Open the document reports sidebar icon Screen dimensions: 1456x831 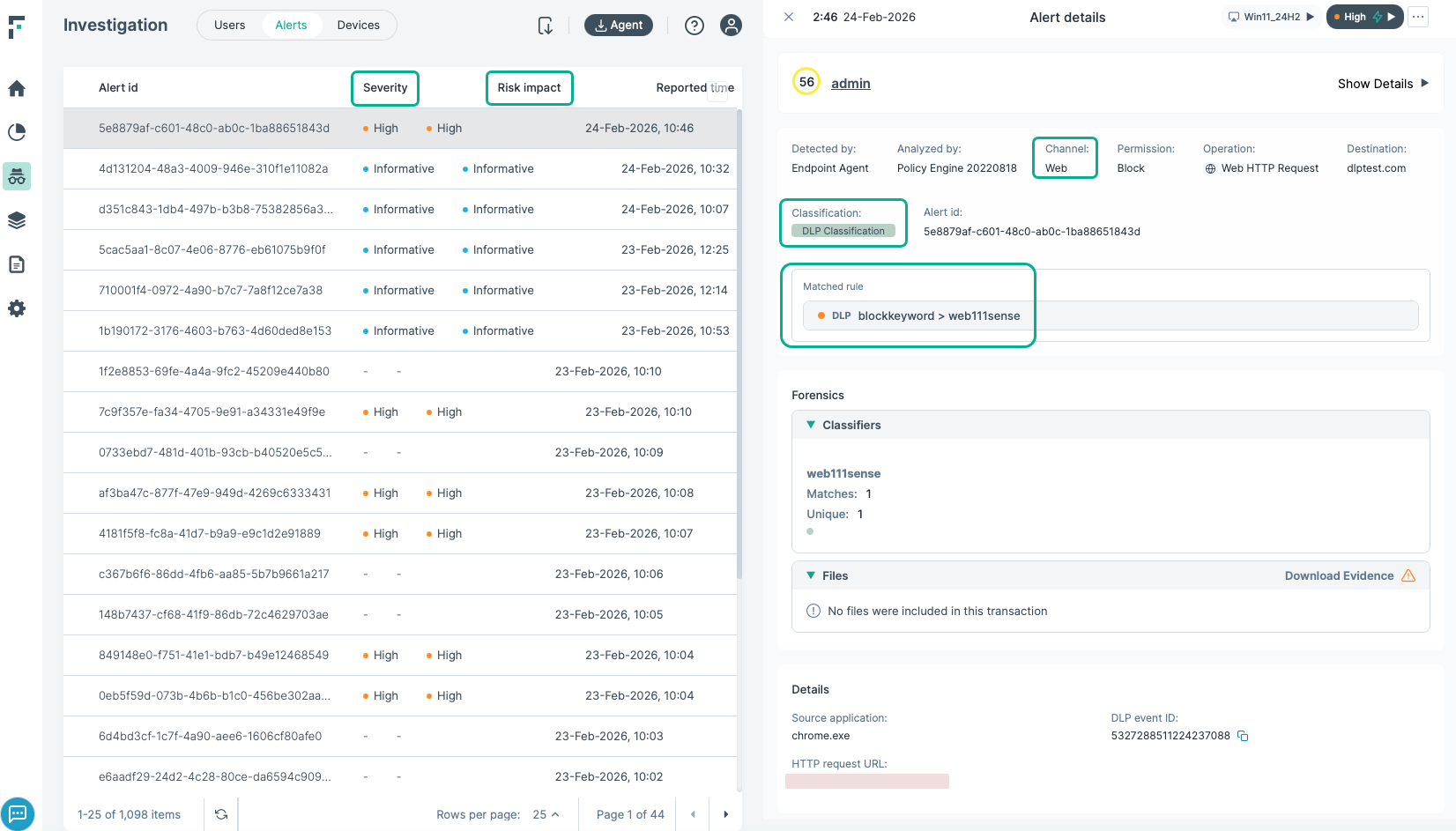17,264
